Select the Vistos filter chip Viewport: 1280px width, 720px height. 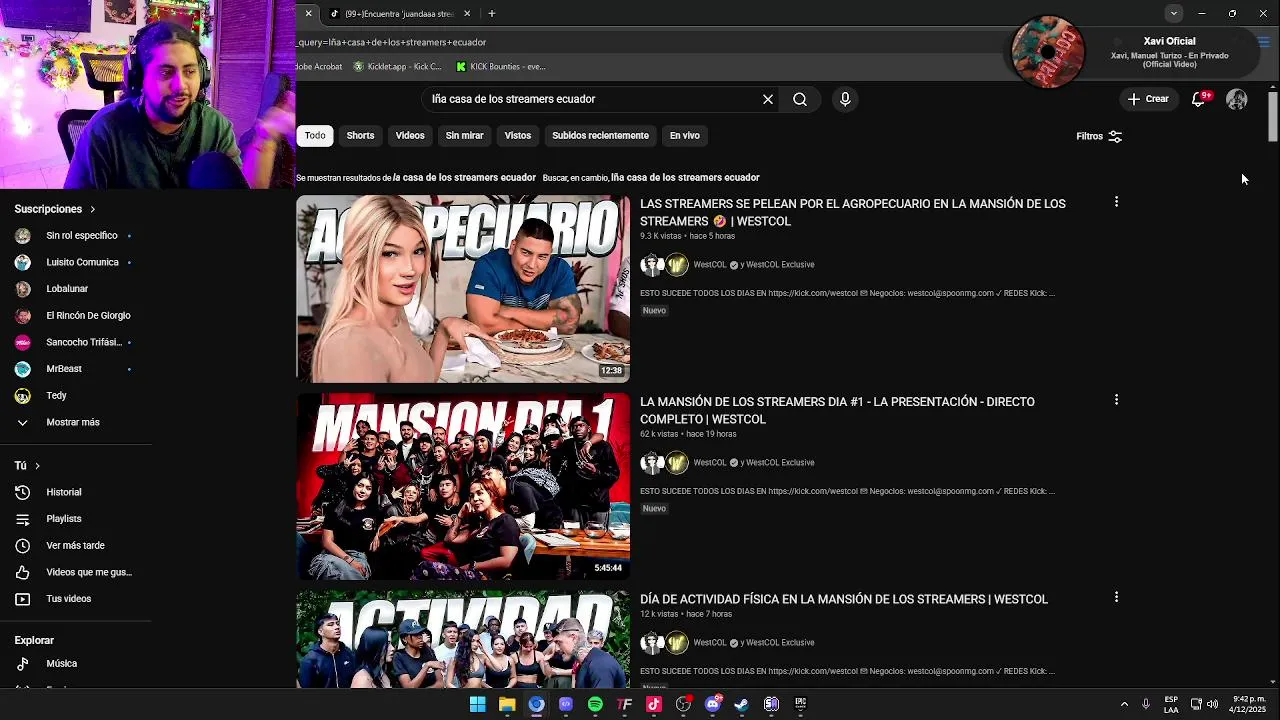tap(518, 135)
